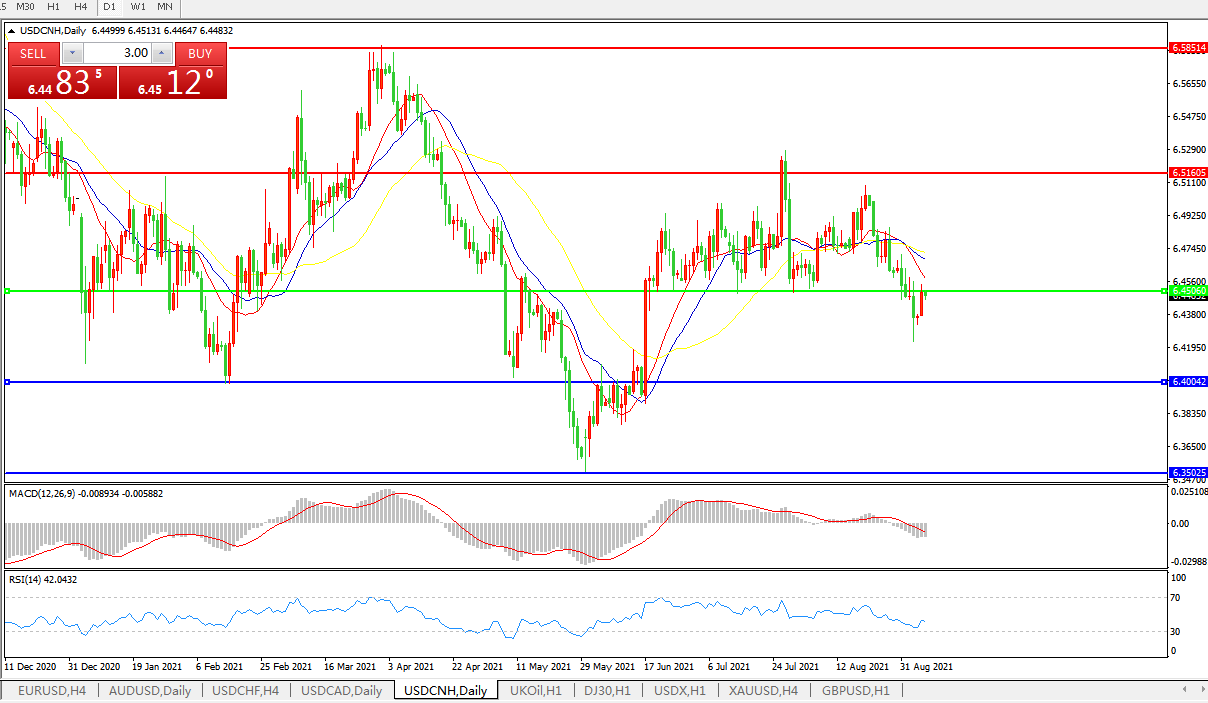
Task: Select the green 6.45060 horizontal line handle
Action: click(x=7, y=291)
